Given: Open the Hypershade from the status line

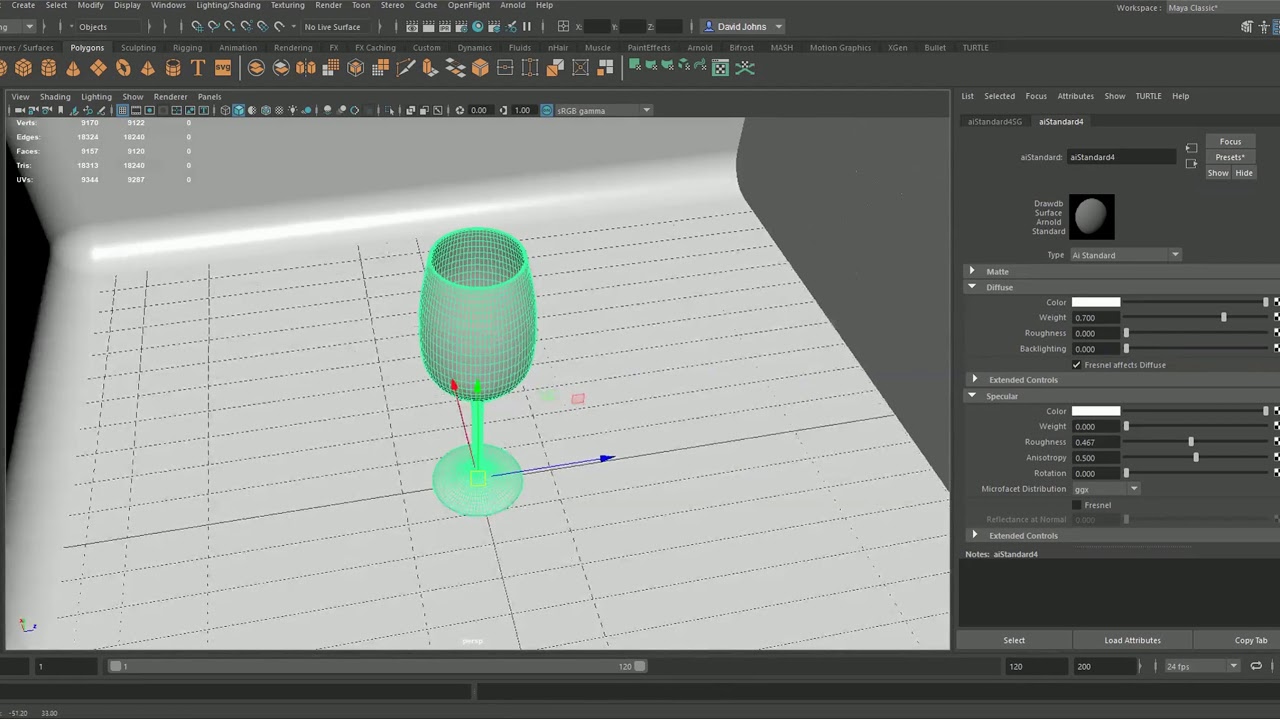Looking at the screenshot, I should coord(477,27).
